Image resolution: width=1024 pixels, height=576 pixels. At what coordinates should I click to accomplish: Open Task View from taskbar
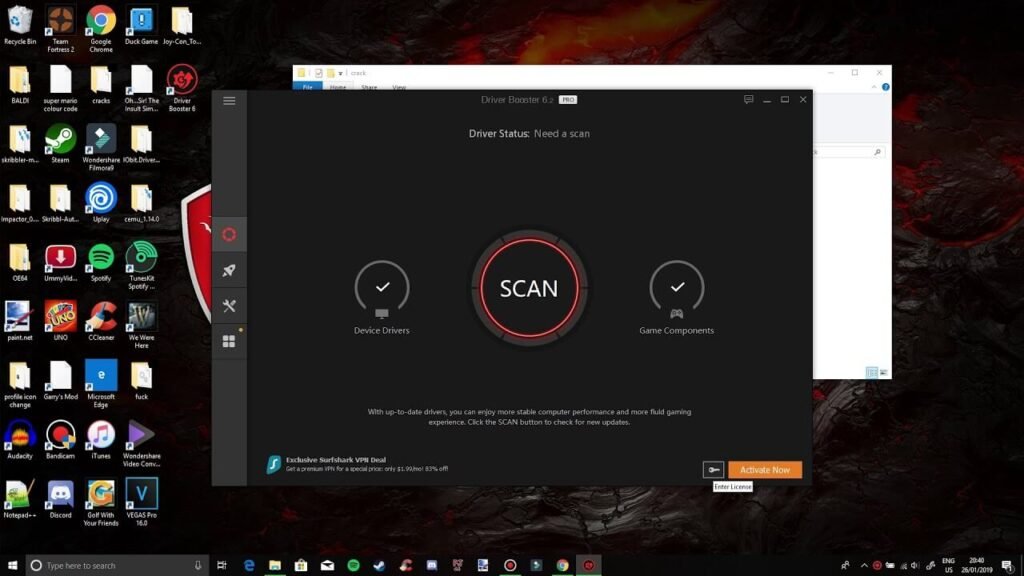point(222,565)
